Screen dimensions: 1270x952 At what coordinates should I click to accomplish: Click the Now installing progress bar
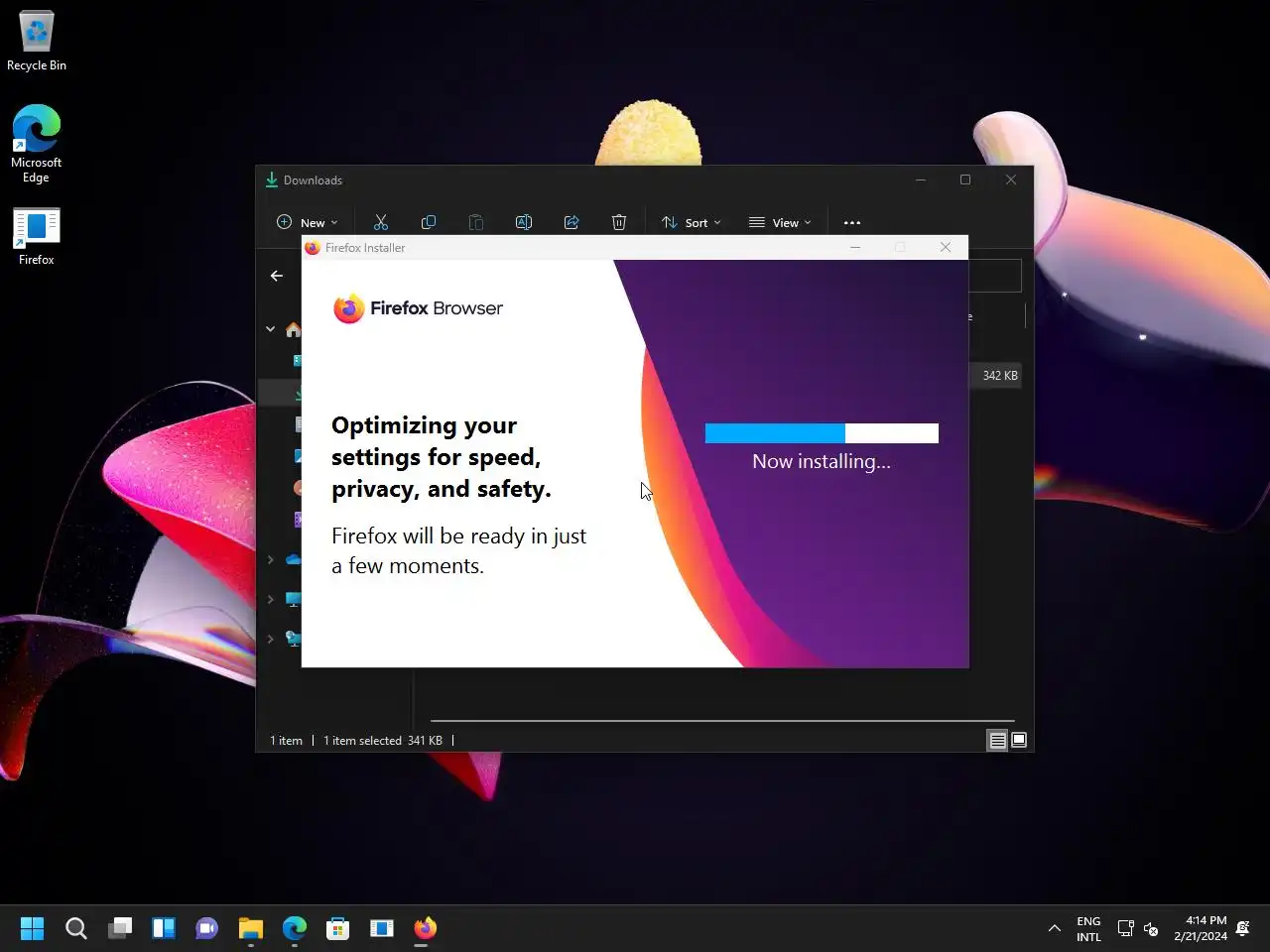tap(822, 433)
